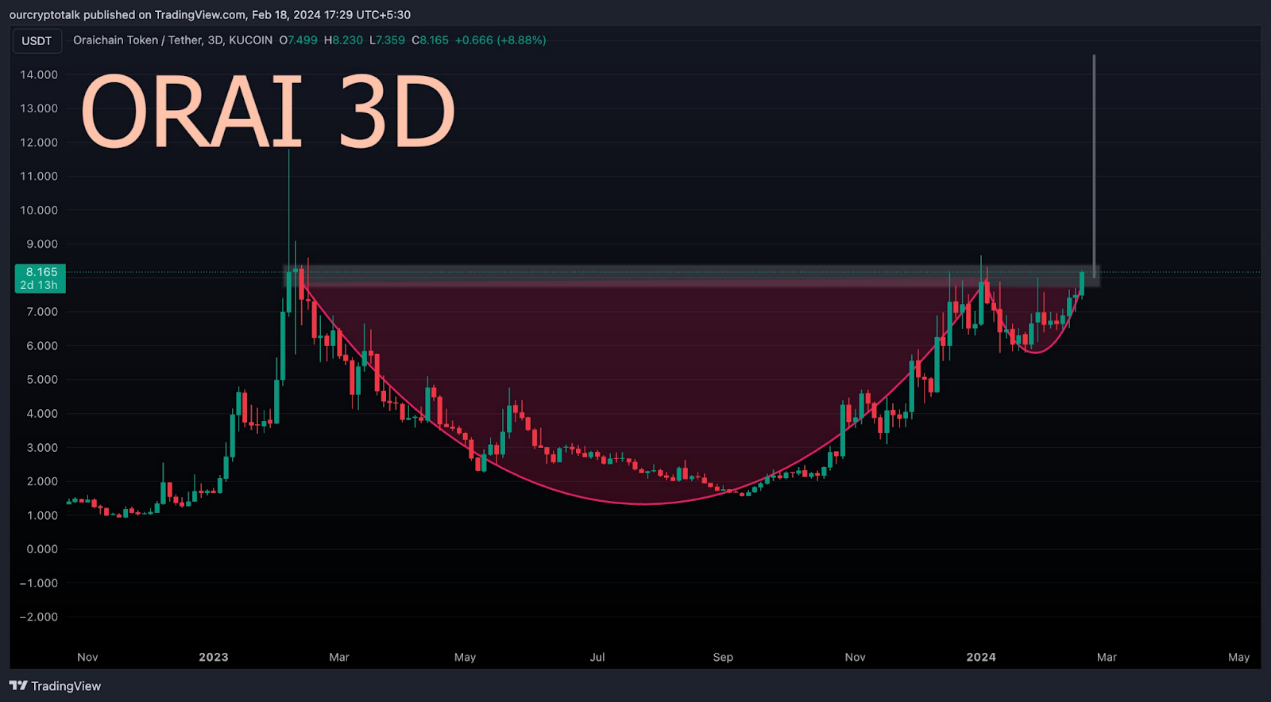Click the 13.000 price axis label
The height and width of the screenshot is (702, 1271).
[x=39, y=109]
